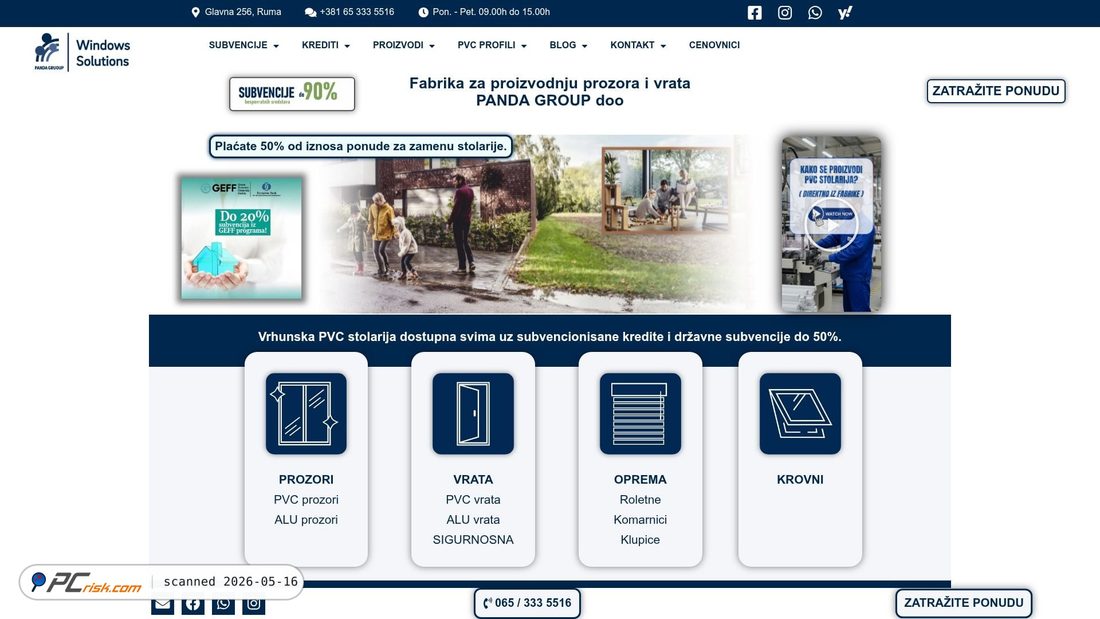Click the location pin icon by Glavna 256

coord(196,12)
